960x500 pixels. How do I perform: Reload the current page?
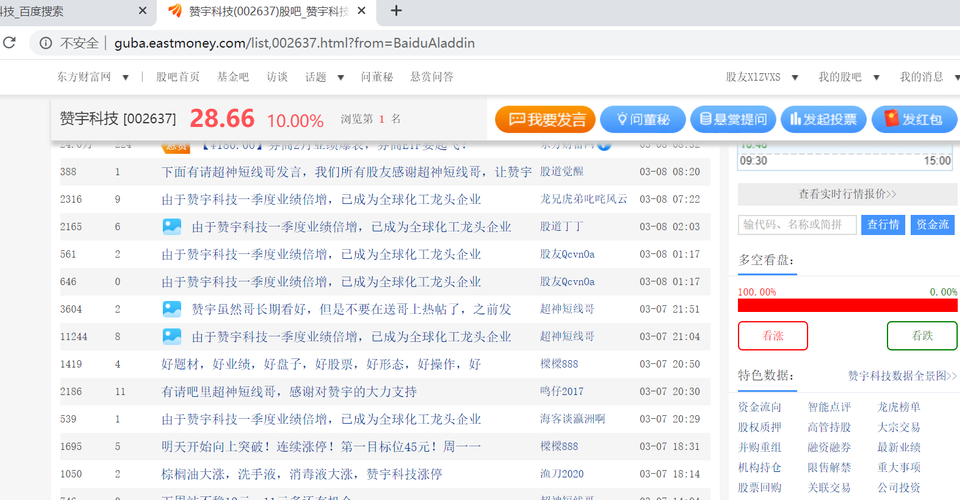[x=9, y=43]
